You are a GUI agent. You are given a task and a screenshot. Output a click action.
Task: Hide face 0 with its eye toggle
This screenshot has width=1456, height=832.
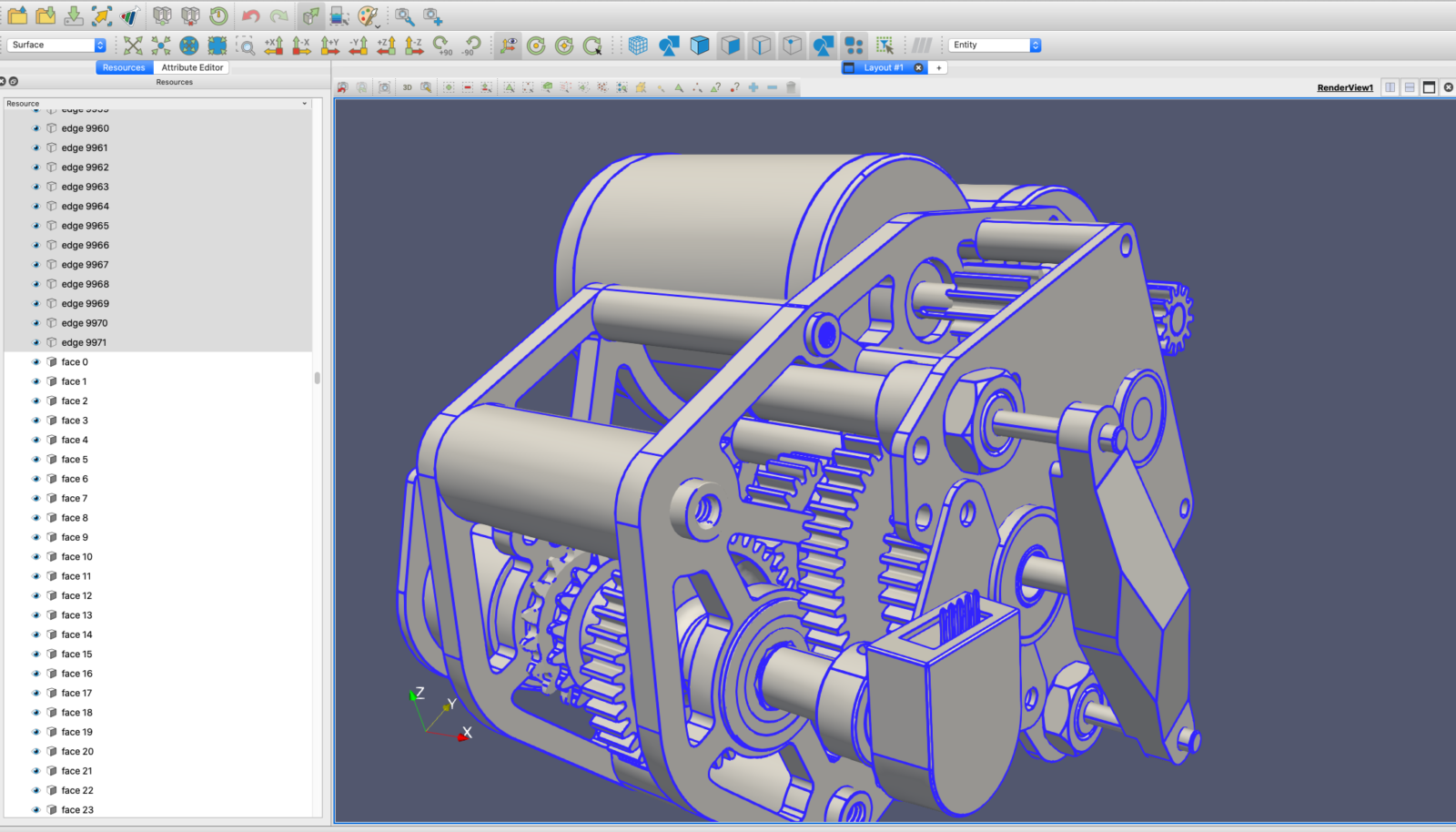35,361
